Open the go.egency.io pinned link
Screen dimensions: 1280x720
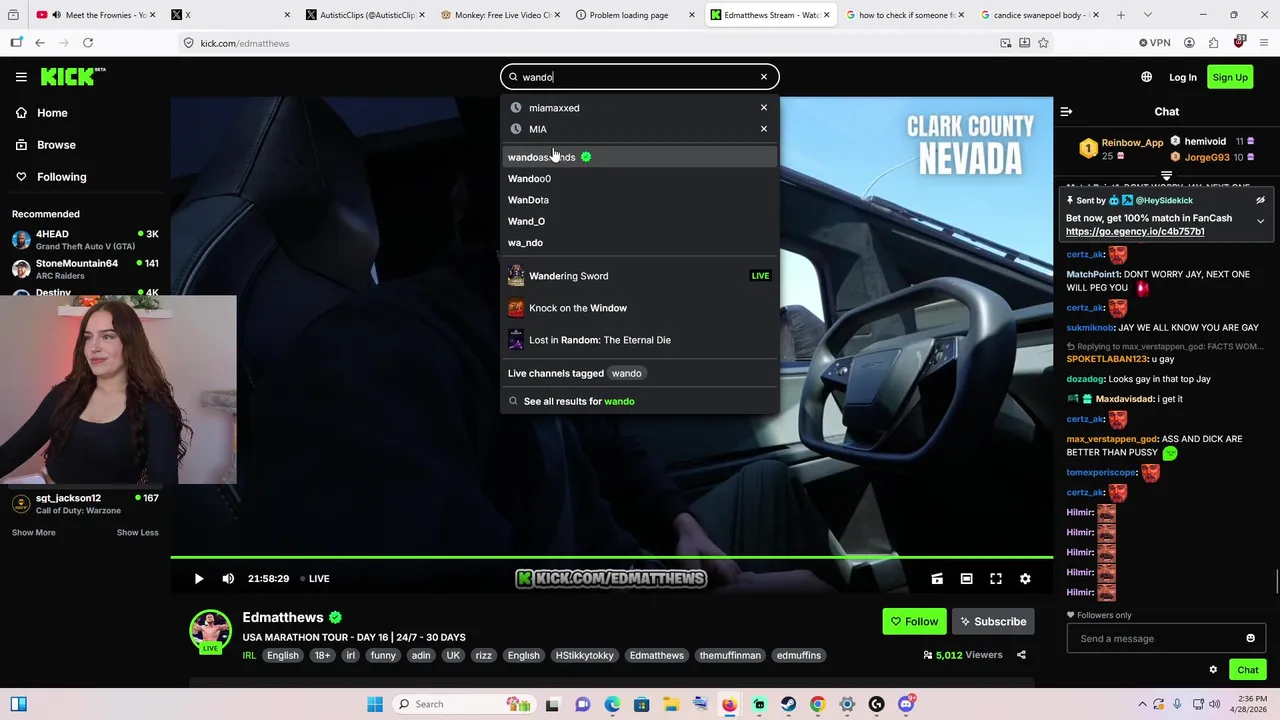click(1135, 232)
